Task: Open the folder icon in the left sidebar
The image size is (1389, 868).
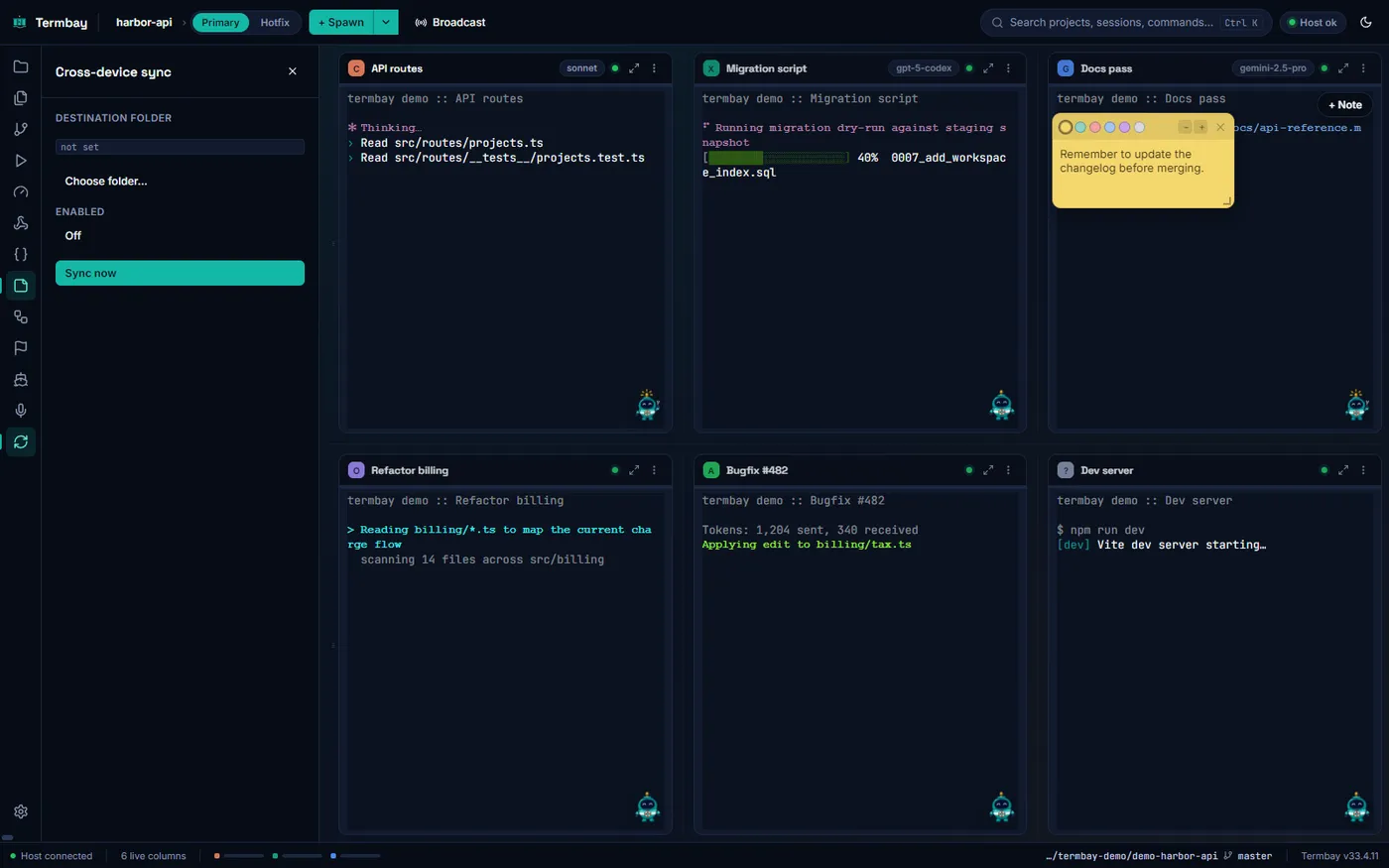Action: (x=21, y=66)
